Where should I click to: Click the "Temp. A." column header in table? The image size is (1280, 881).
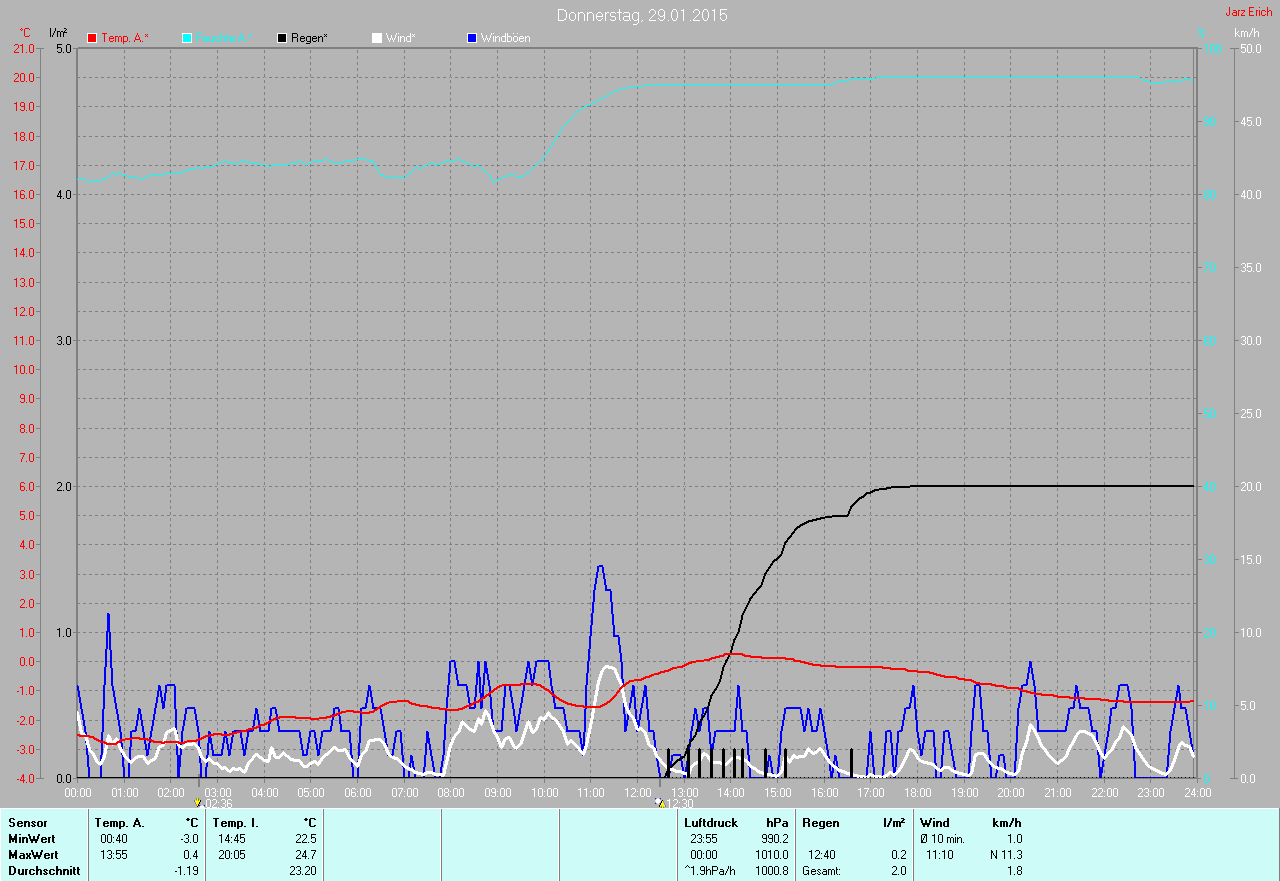(x=120, y=823)
